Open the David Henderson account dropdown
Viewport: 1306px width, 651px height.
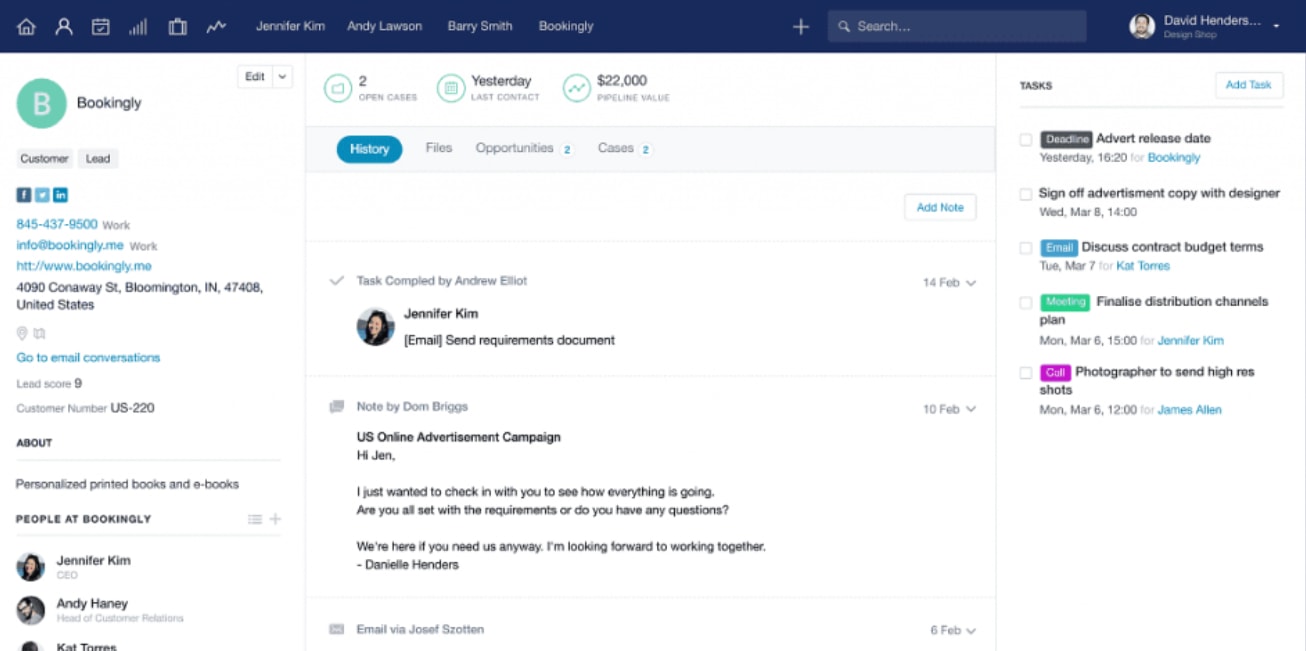coord(1277,27)
